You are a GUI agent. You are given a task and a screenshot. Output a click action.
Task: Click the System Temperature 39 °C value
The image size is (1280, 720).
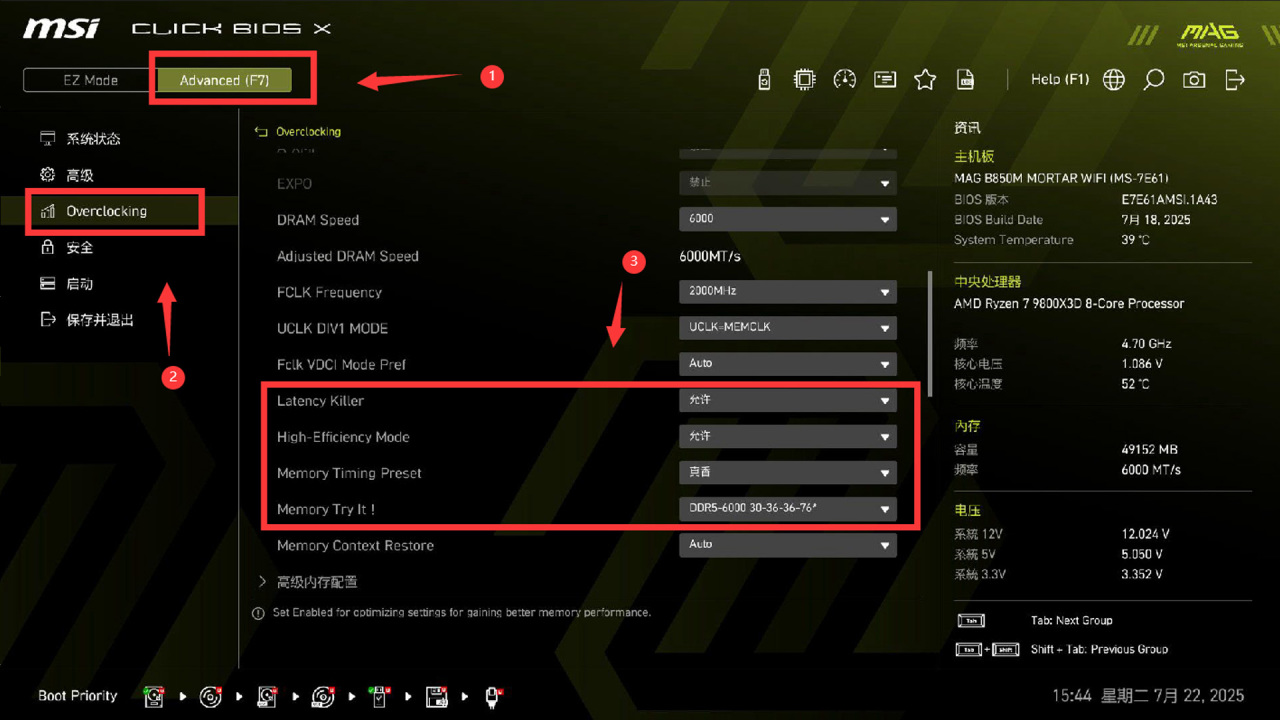click(1136, 240)
